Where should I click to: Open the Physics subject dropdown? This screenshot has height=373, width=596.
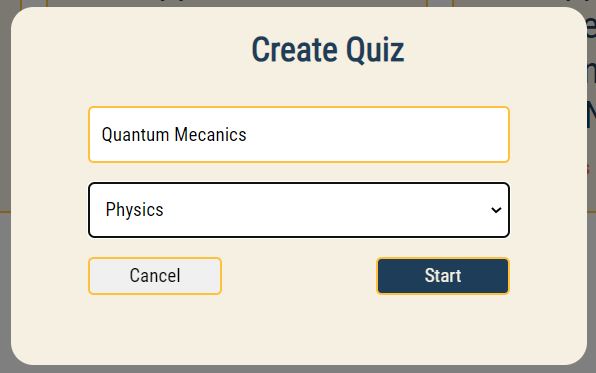[299, 210]
